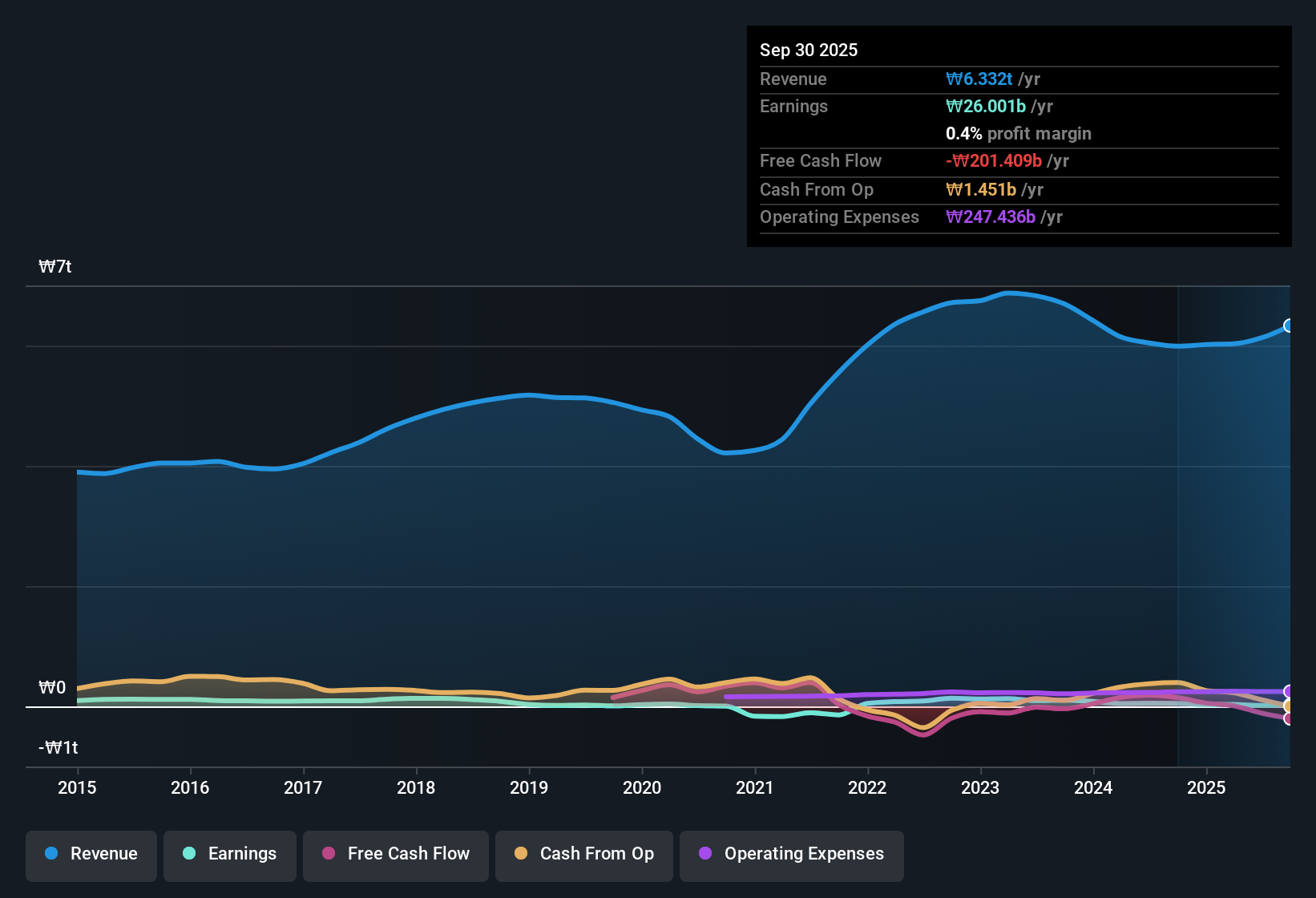This screenshot has width=1316, height=898.
Task: Click the Cash From Op legend button
Action: (x=583, y=855)
